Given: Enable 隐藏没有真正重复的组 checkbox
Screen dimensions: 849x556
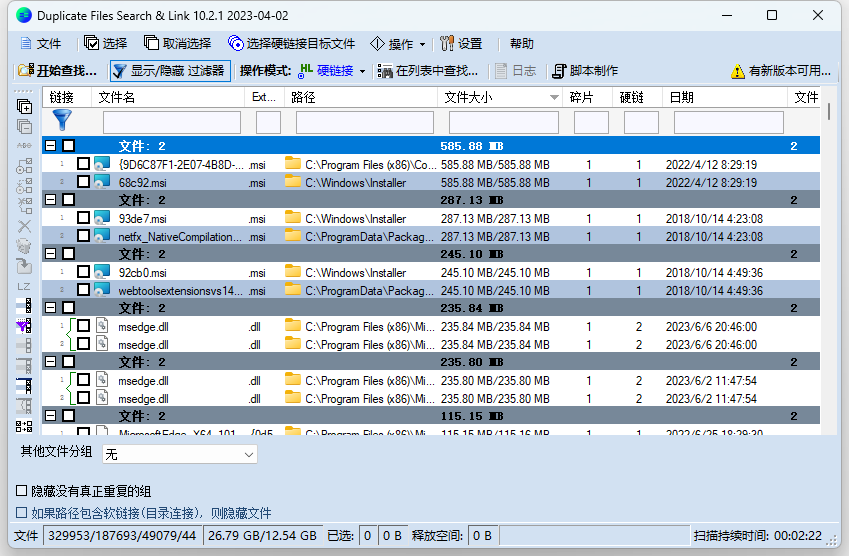Looking at the screenshot, I should pyautogui.click(x=22, y=490).
